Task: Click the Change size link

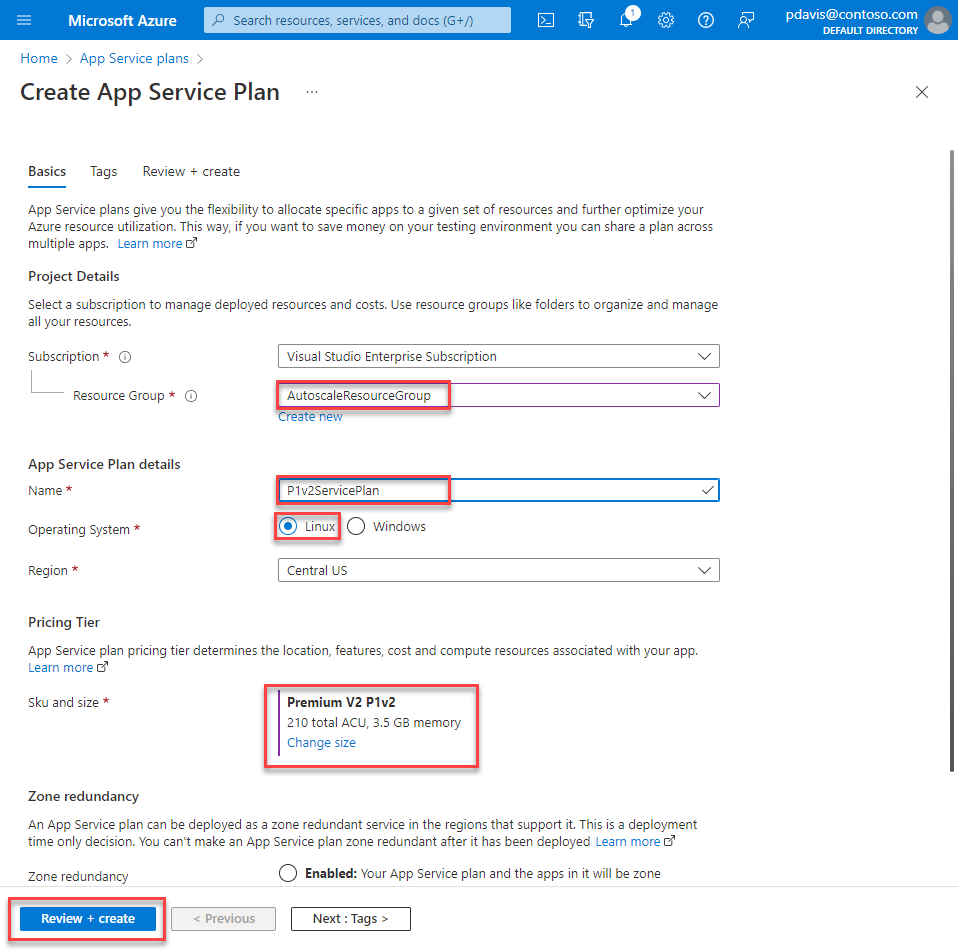Action: [321, 743]
